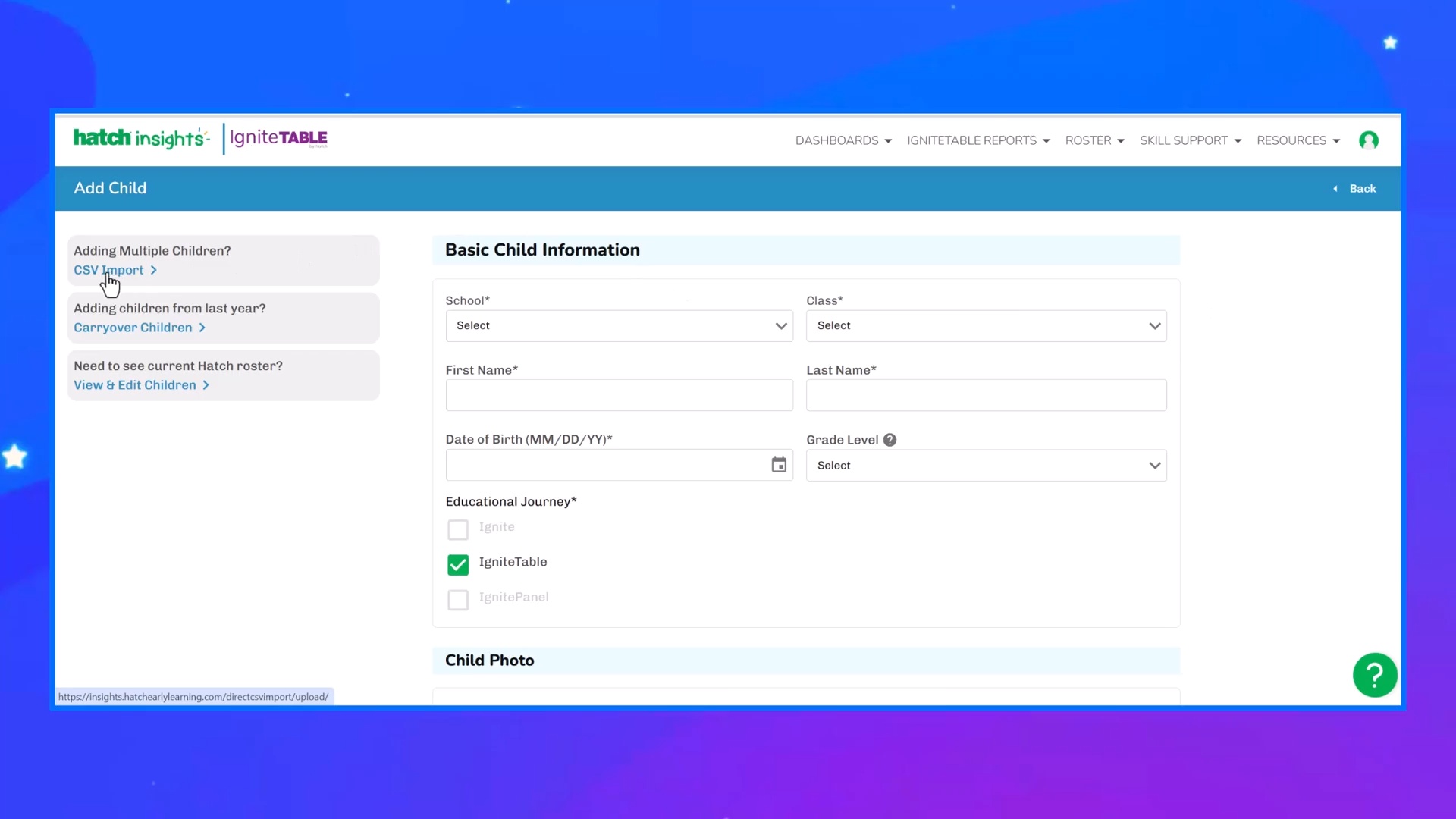Click the Add Child page title
Image resolution: width=1456 pixels, height=819 pixels.
pos(110,188)
